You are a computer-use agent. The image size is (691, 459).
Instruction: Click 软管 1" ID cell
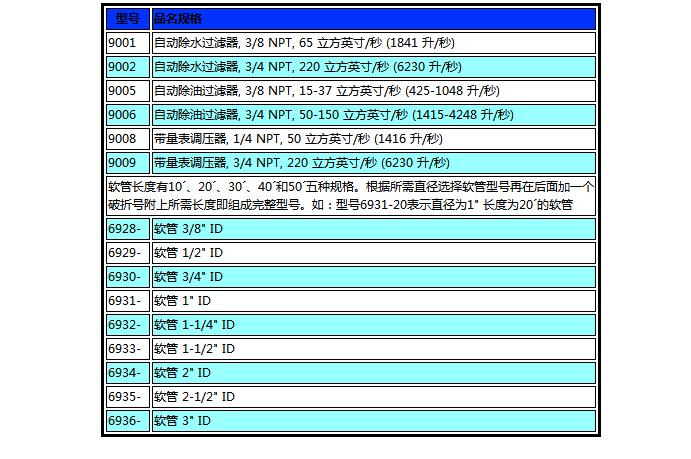(x=374, y=301)
